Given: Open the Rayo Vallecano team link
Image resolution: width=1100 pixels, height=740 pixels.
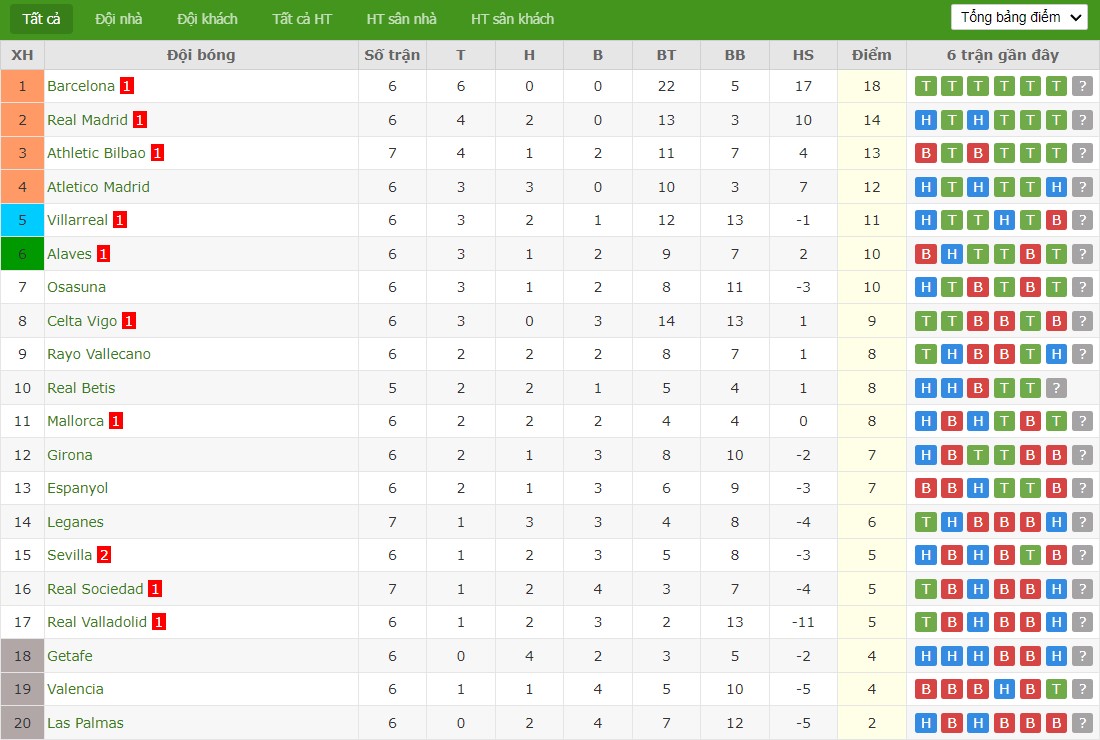Looking at the screenshot, I should pyautogui.click(x=99, y=354).
